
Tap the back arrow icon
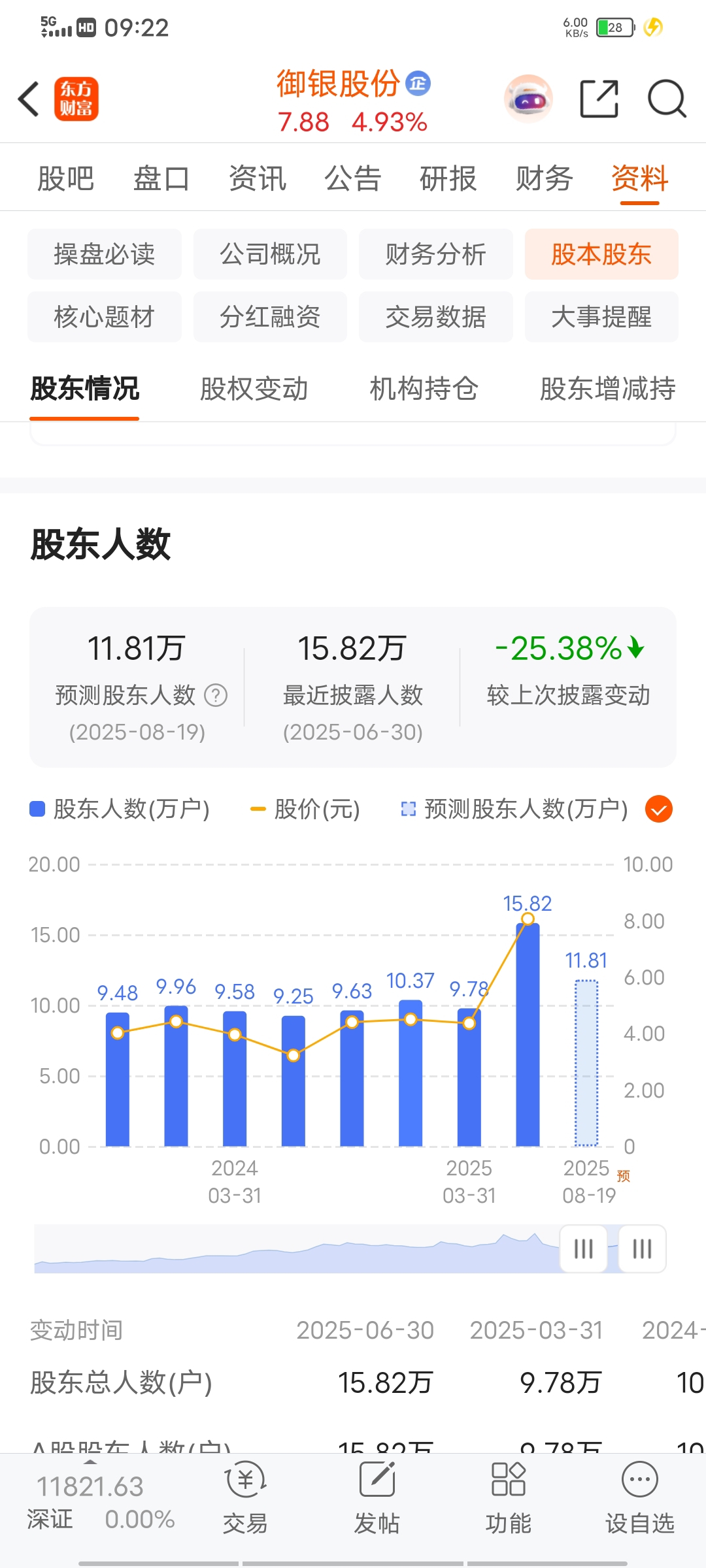pyautogui.click(x=29, y=99)
